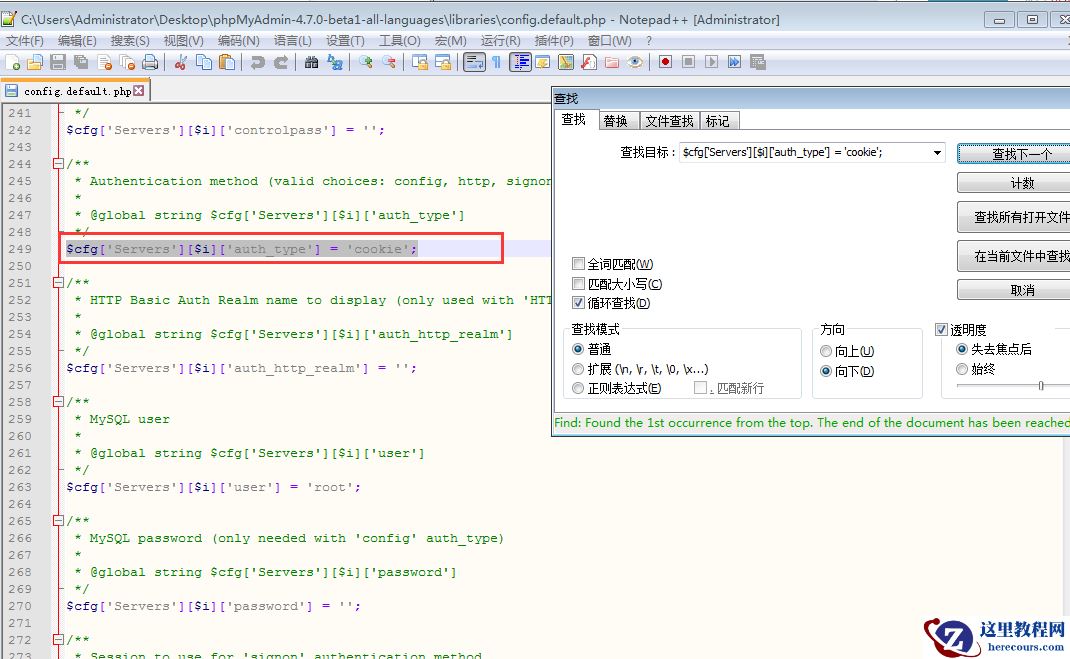This screenshot has width=1070, height=659.
Task: Click the Cut scissors icon
Action: 181,62
